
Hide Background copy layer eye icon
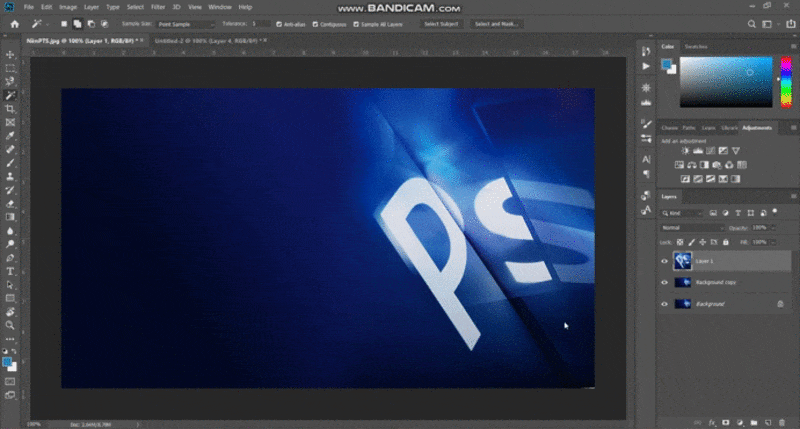click(664, 282)
